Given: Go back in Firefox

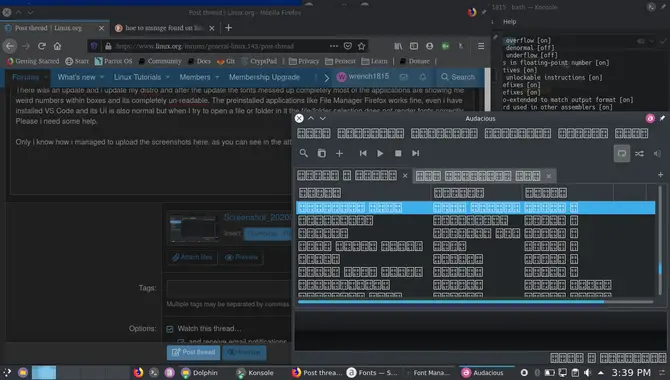Looking at the screenshot, I should pyautogui.click(x=10, y=46).
